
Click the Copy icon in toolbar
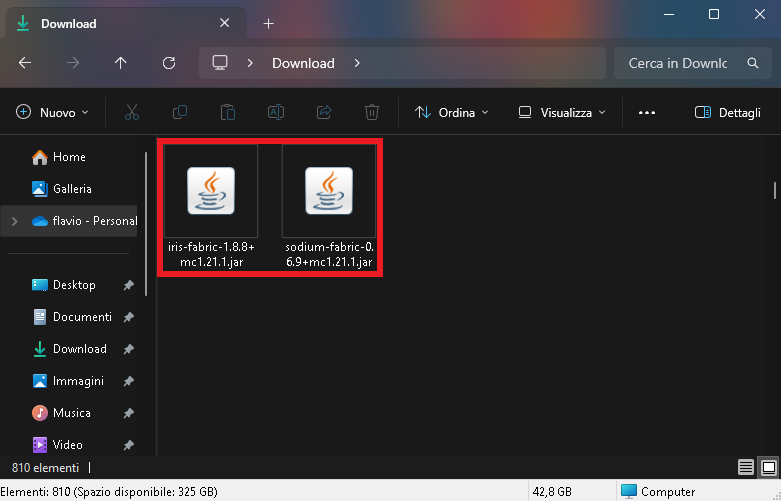coord(180,113)
